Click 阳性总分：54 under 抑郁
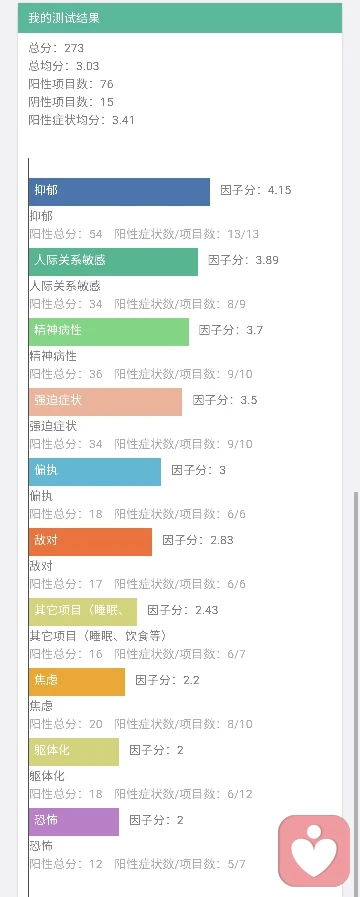This screenshot has height=897, width=360. pos(66,234)
